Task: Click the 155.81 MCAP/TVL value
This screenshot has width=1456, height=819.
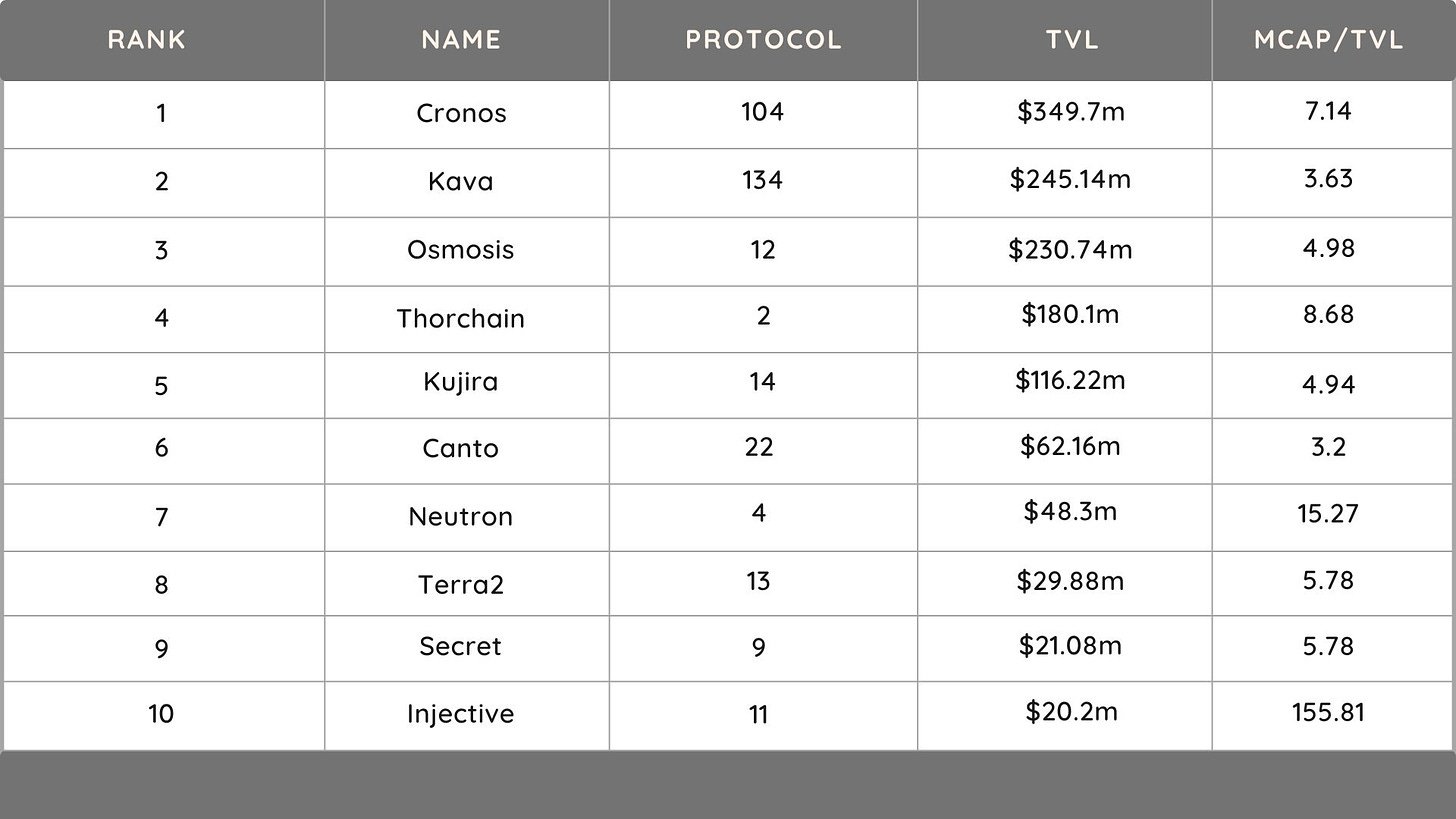Action: [x=1329, y=712]
